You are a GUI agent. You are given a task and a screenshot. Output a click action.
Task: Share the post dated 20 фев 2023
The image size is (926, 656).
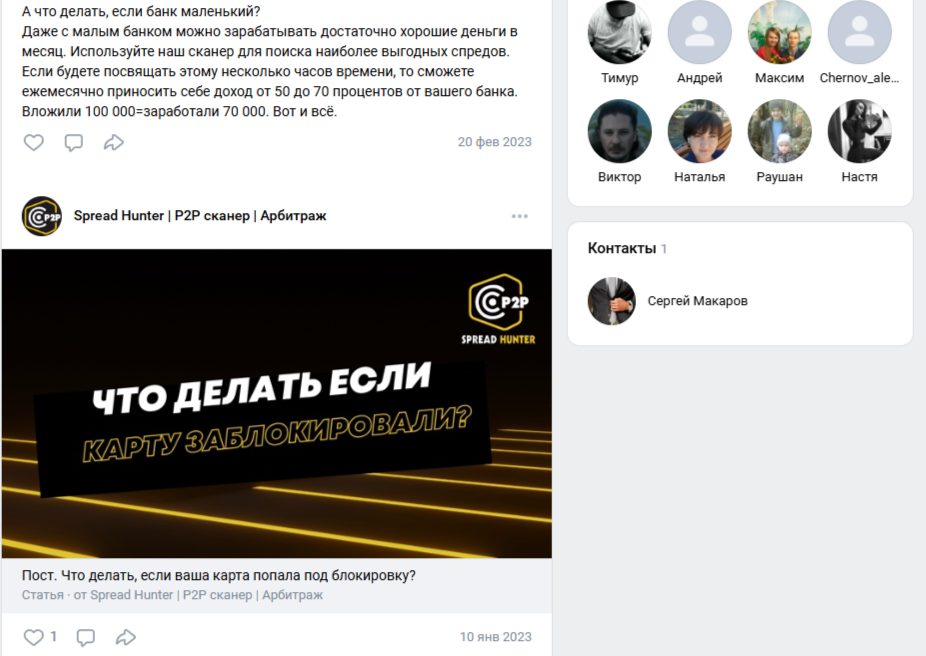pyautogui.click(x=114, y=142)
